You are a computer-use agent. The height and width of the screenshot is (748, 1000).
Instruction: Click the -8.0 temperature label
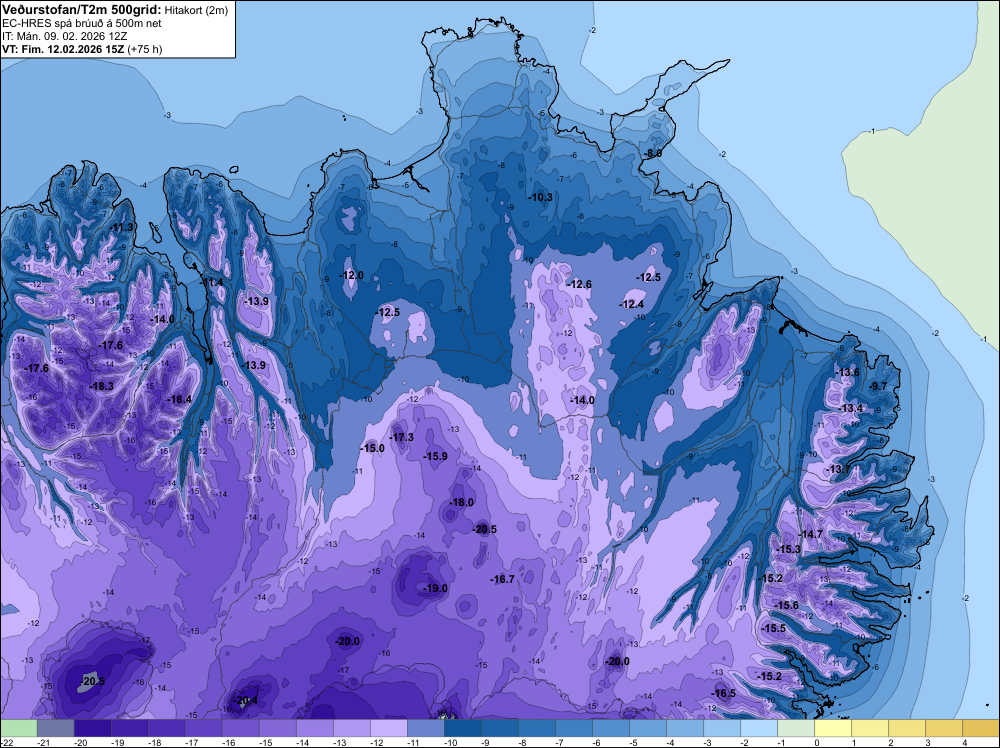(653, 154)
